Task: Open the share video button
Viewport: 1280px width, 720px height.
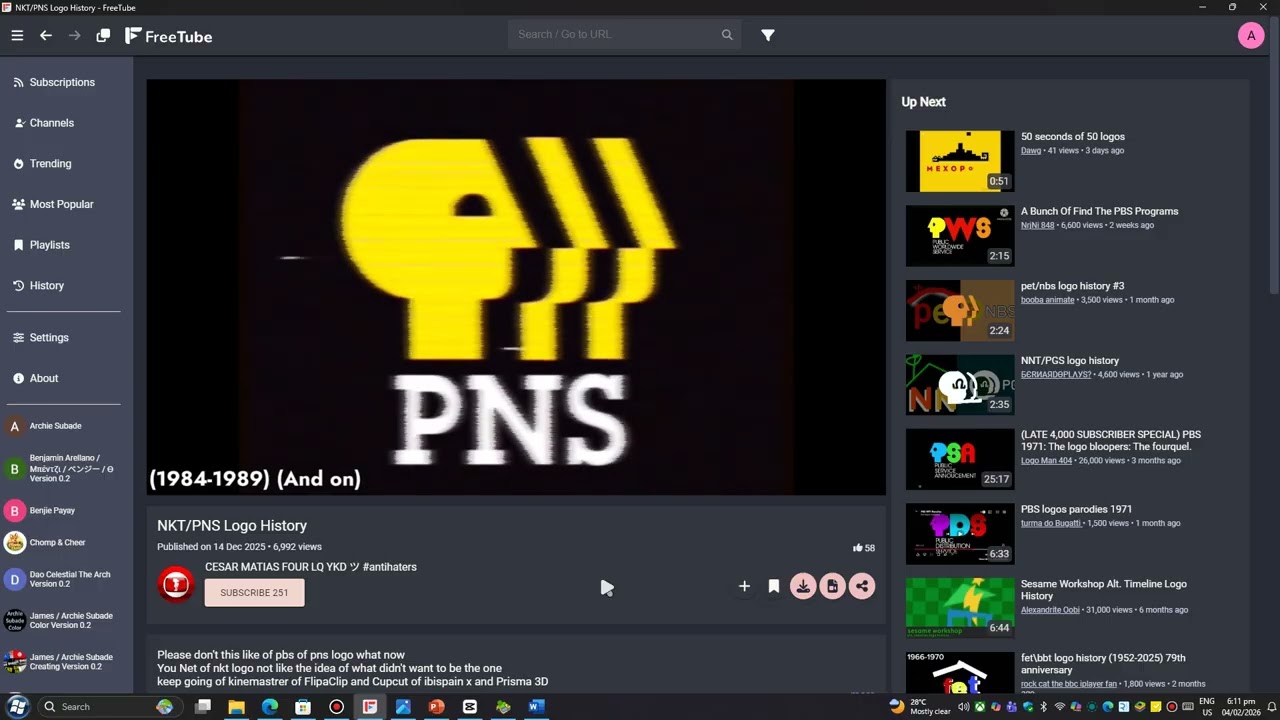Action: [x=862, y=586]
